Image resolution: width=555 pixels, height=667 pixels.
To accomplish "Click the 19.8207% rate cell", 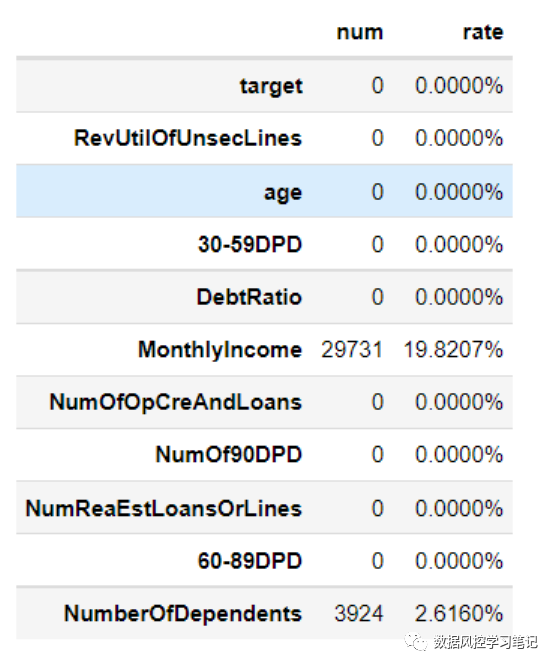I will [x=453, y=350].
